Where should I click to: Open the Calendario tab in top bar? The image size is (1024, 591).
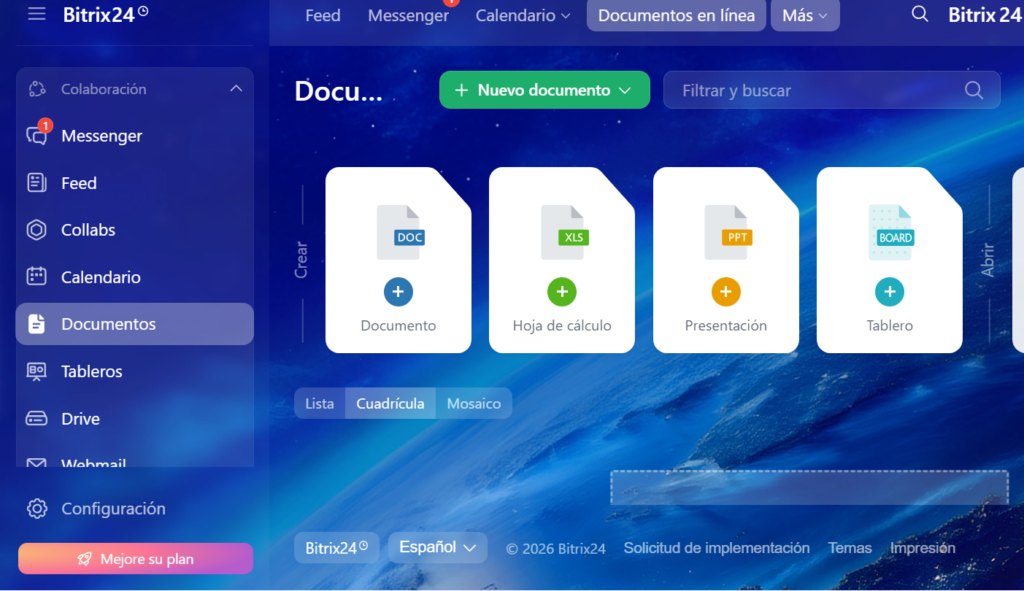click(x=522, y=16)
